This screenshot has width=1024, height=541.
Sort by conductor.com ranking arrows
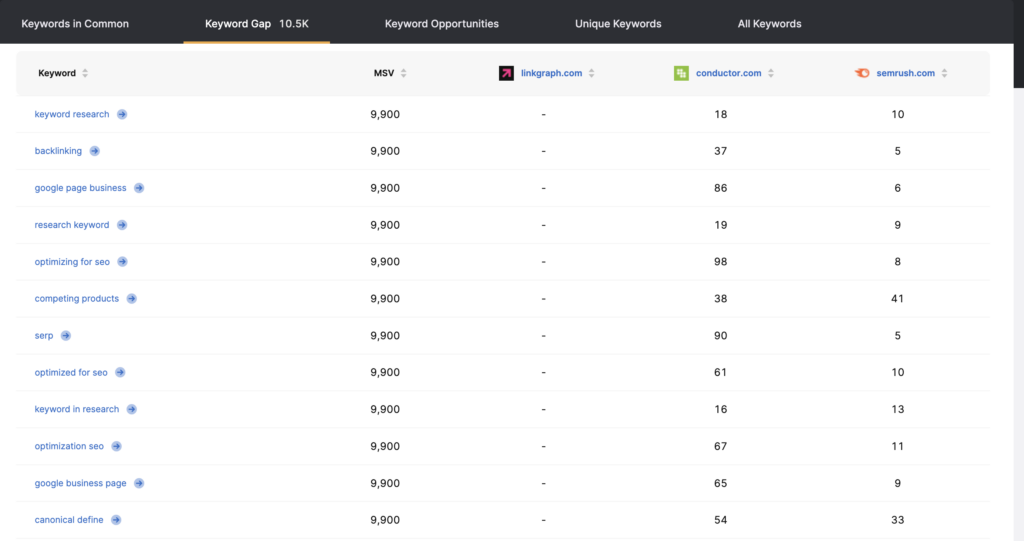click(771, 73)
